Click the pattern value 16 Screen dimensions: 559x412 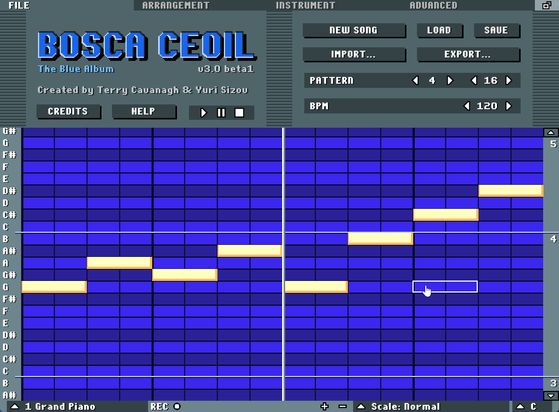(491, 81)
